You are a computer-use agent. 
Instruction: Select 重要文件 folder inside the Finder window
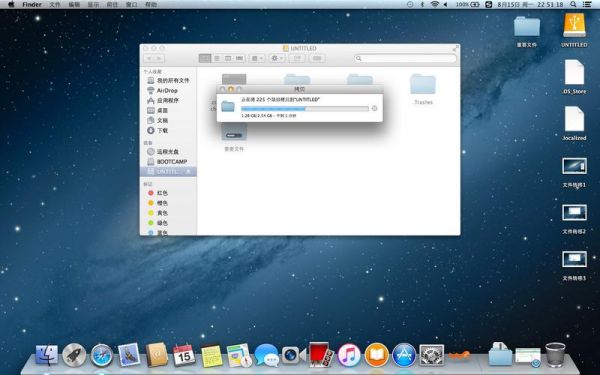click(x=234, y=138)
